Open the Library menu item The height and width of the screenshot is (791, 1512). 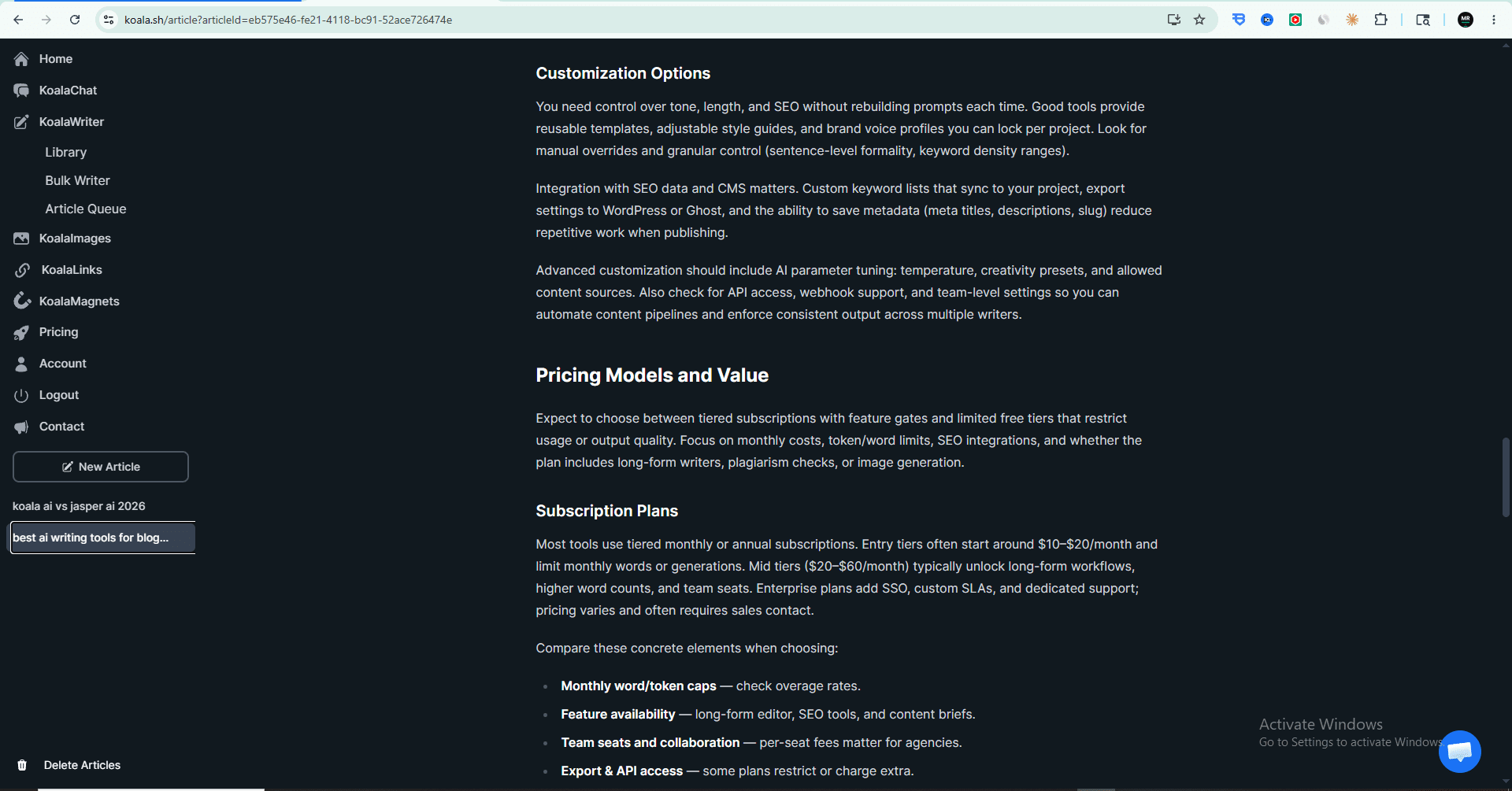(x=66, y=152)
